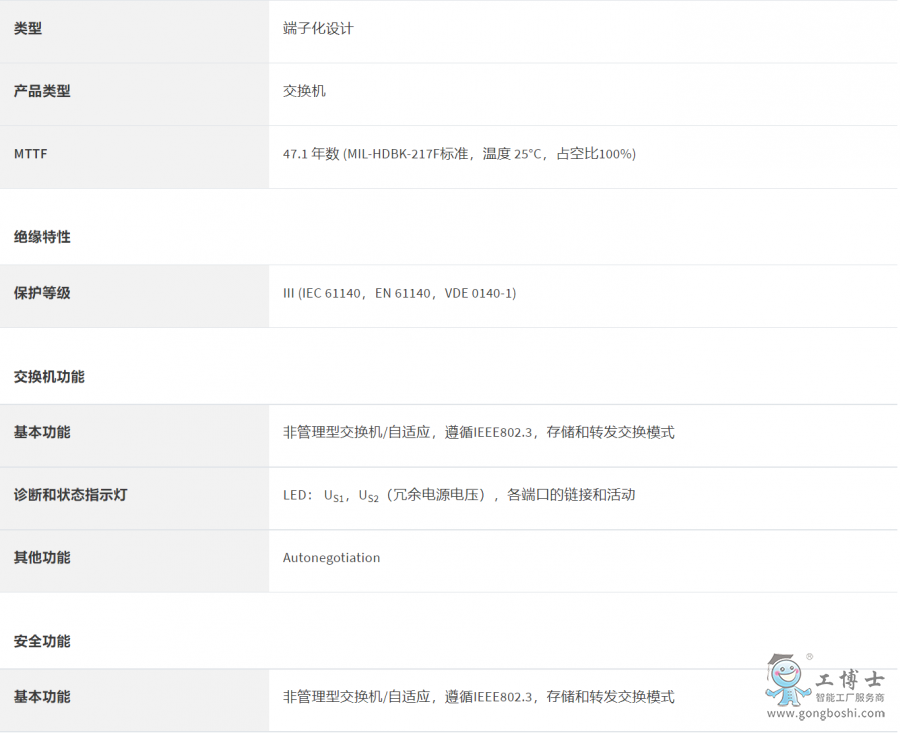This screenshot has height=733, width=900.
Task: Click the 安全功能 section heading
Action: pos(42,641)
